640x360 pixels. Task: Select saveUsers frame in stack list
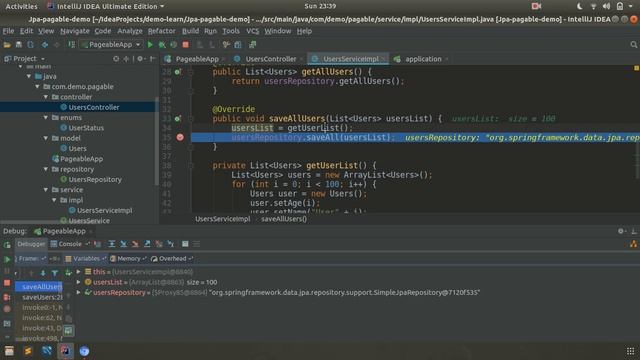pyautogui.click(x=42, y=297)
